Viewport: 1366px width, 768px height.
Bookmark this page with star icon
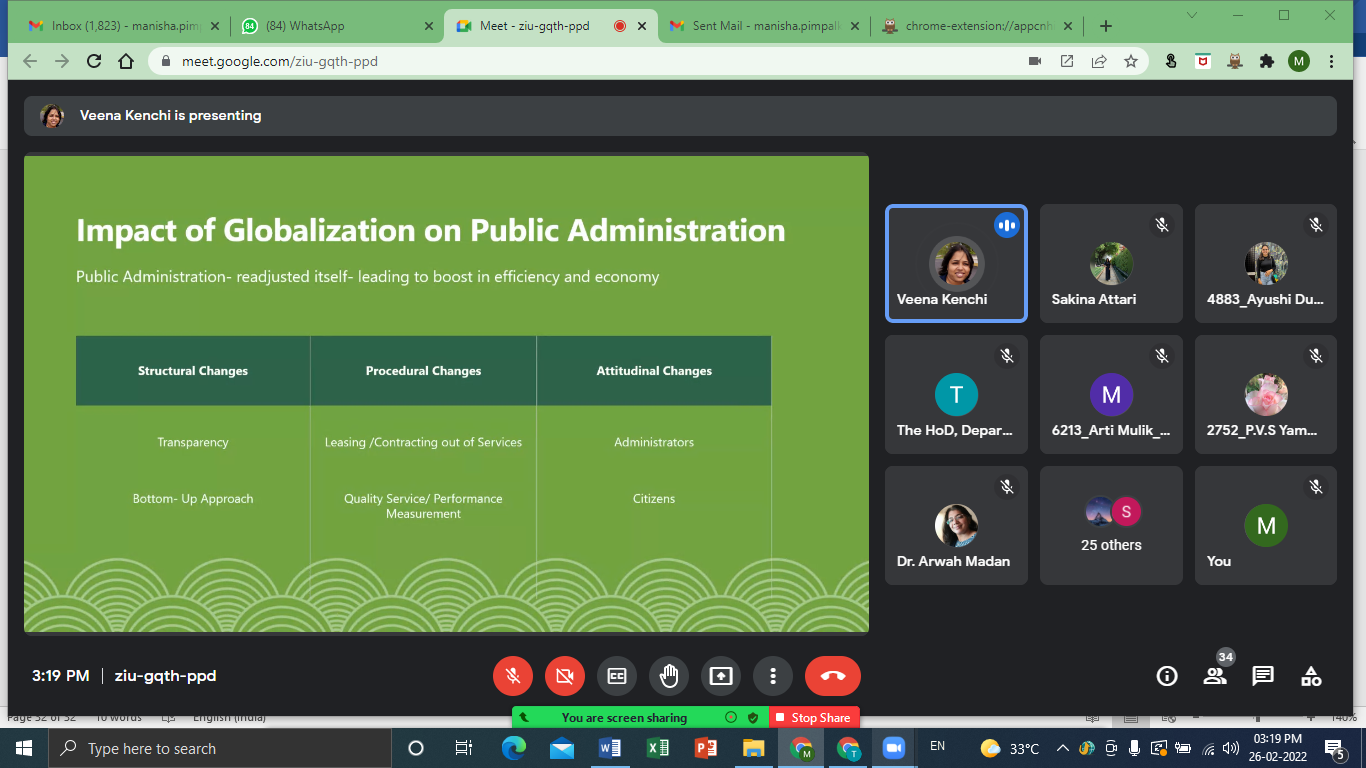1131,61
